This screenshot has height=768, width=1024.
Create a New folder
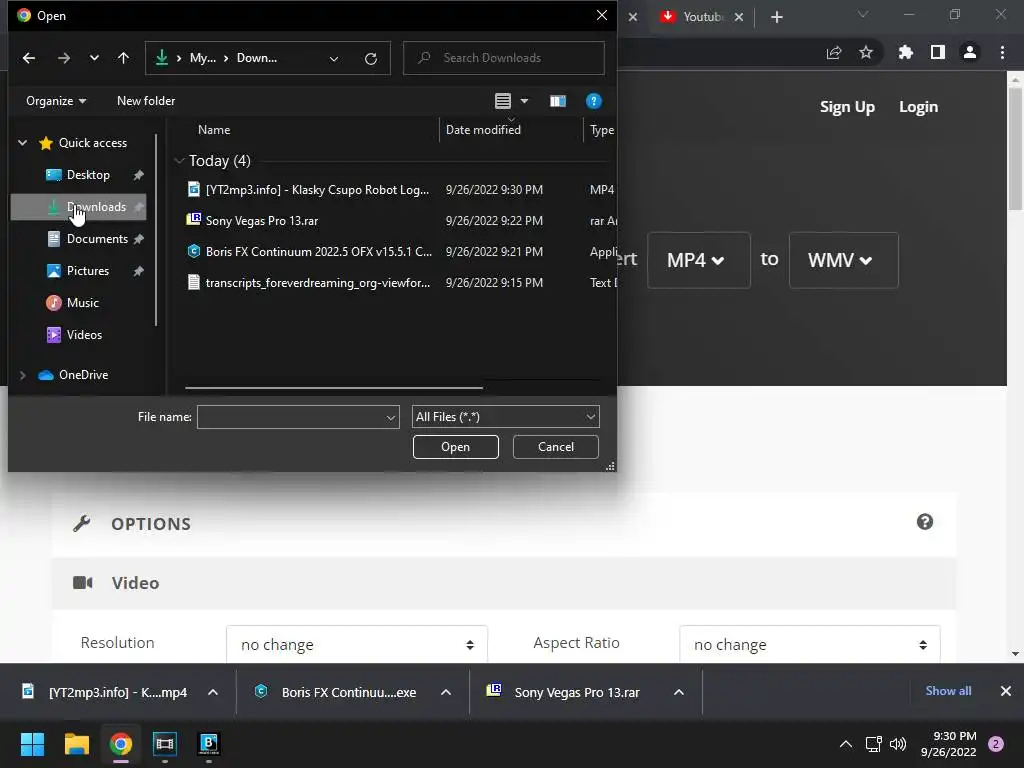click(146, 101)
